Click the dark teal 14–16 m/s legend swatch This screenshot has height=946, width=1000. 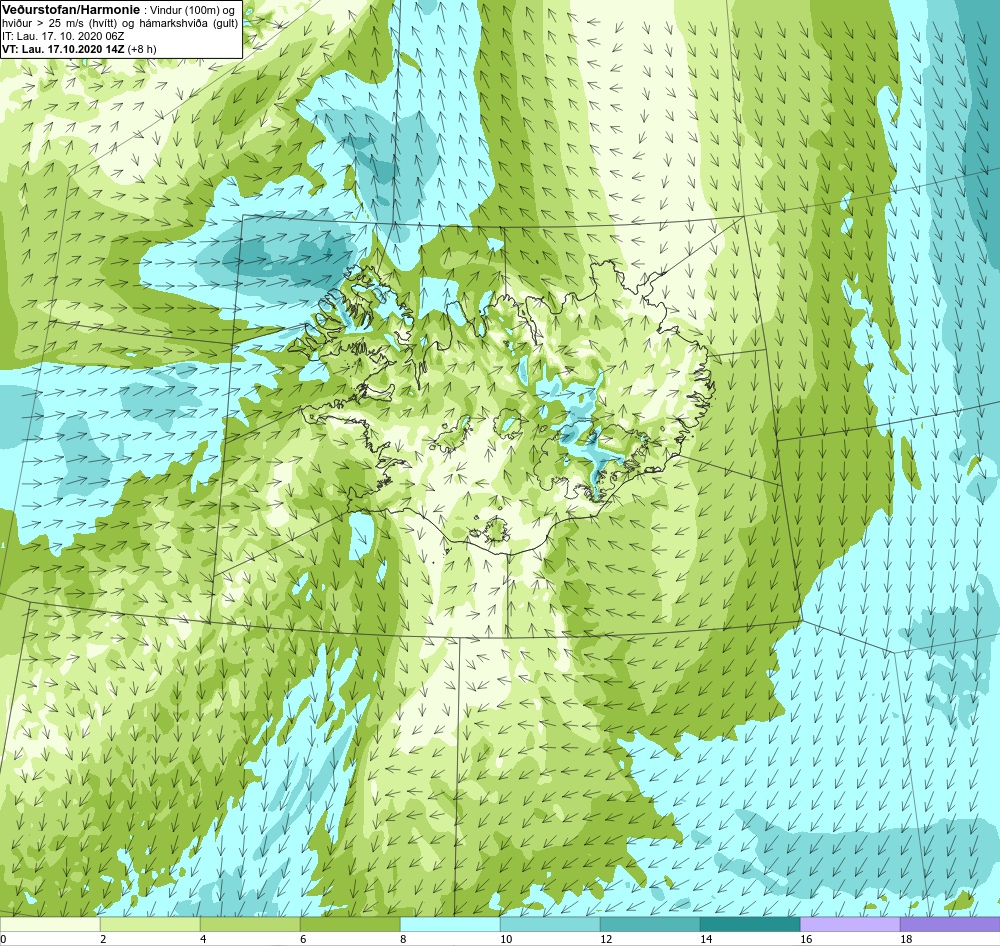750,925
